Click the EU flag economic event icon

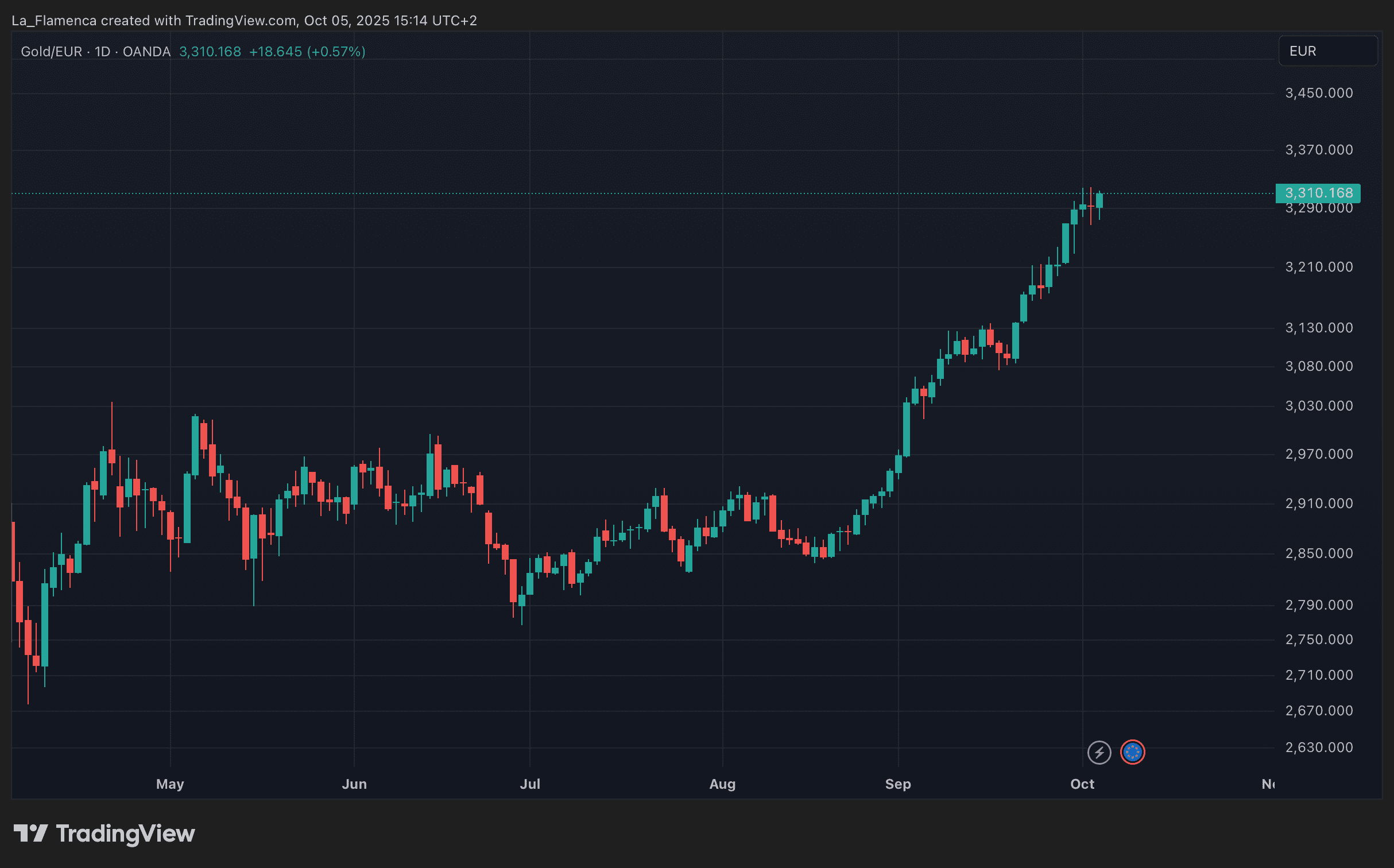click(x=1132, y=752)
